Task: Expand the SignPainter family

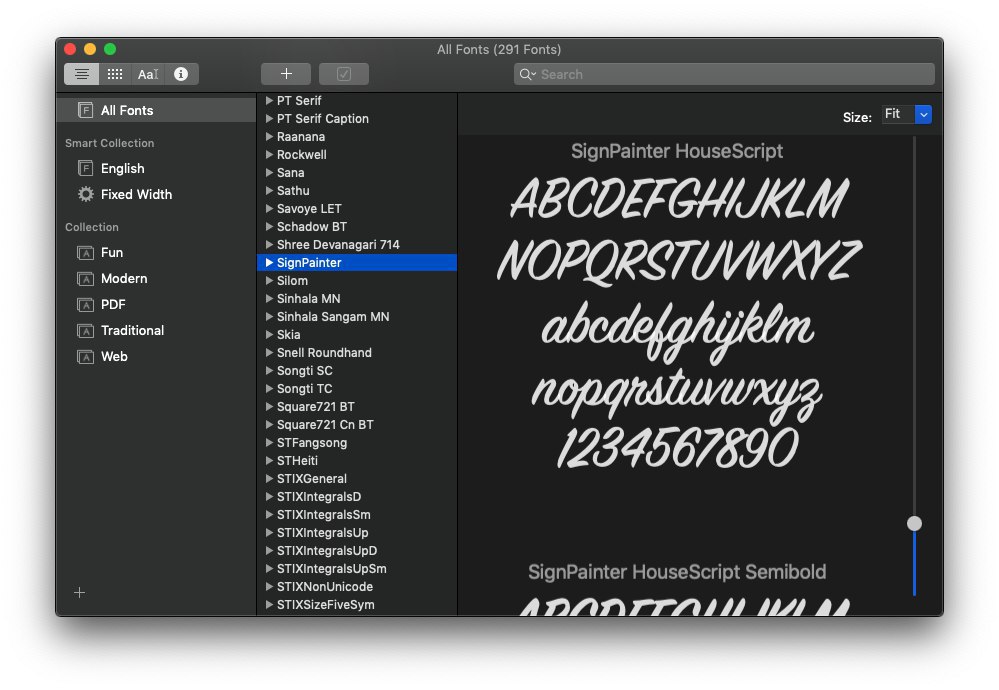Action: [x=270, y=262]
